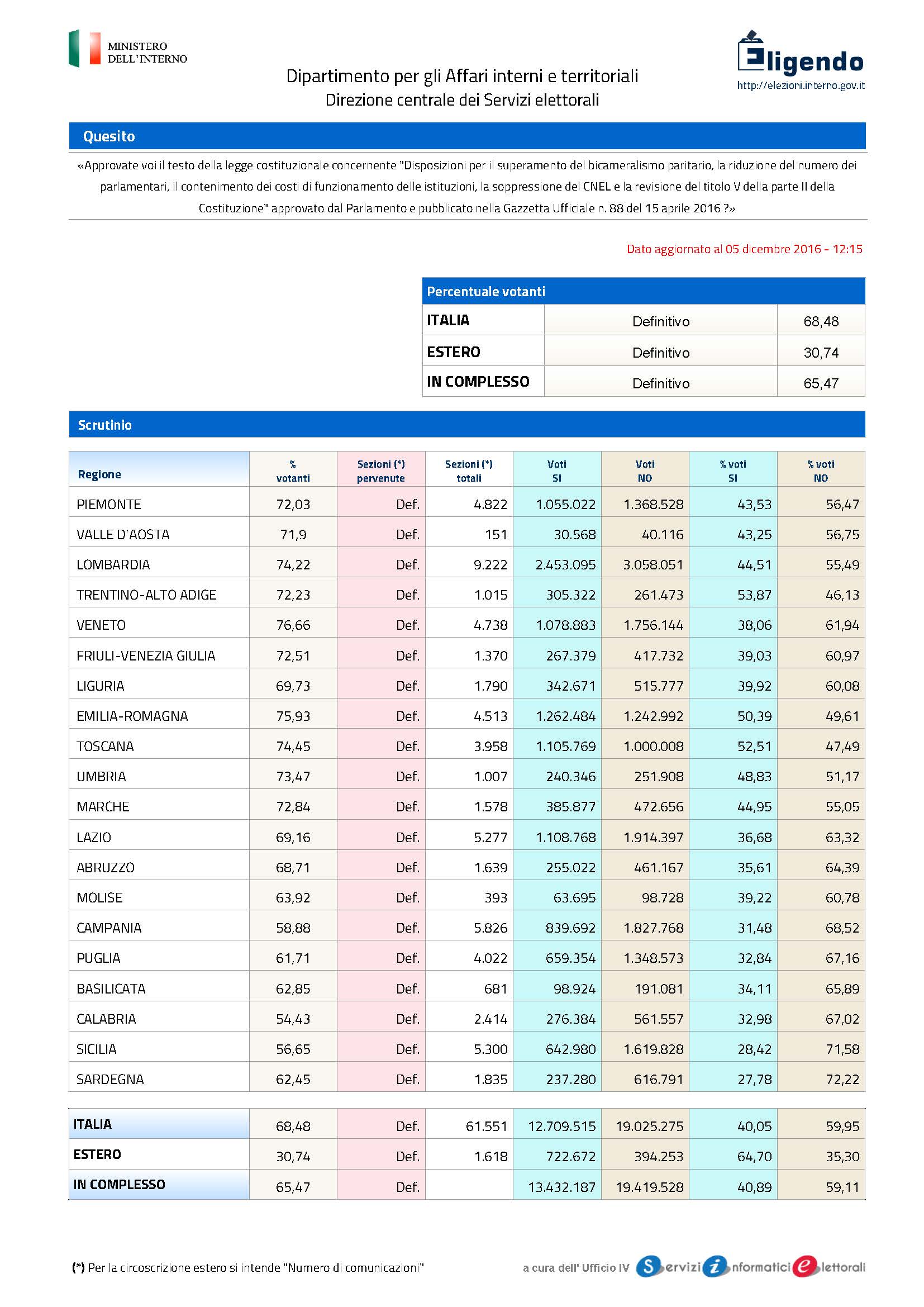Select the PUGLIA row label
Image resolution: width=924 pixels, height=1307 pixels.
coord(98,958)
